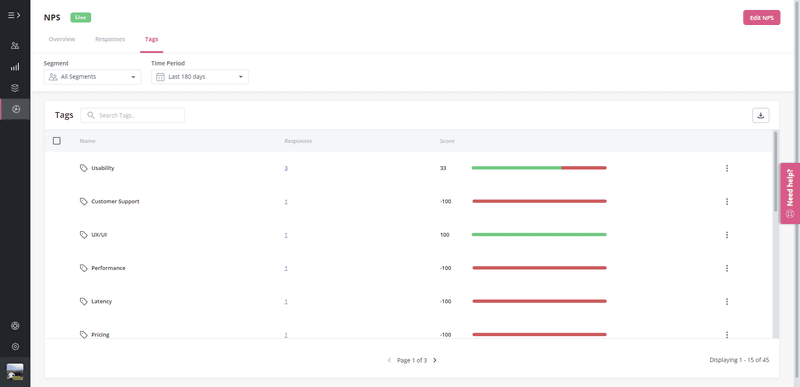
Task: Open the help lifebuoy sidebar icon
Action: pyautogui.click(x=15, y=326)
